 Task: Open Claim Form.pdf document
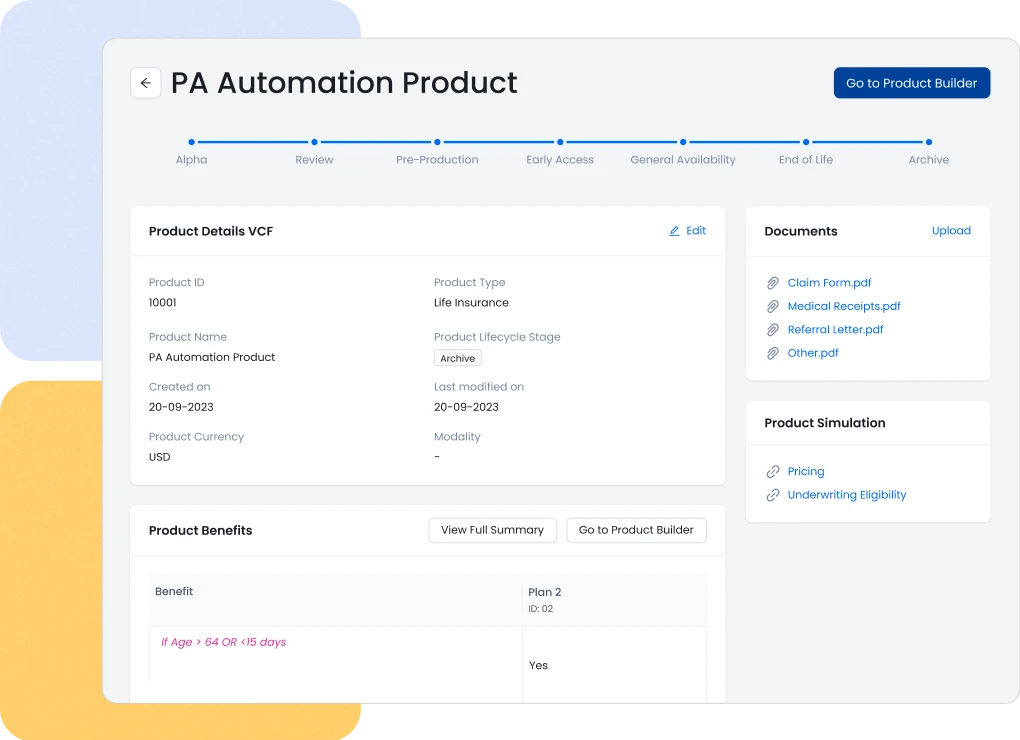829,283
